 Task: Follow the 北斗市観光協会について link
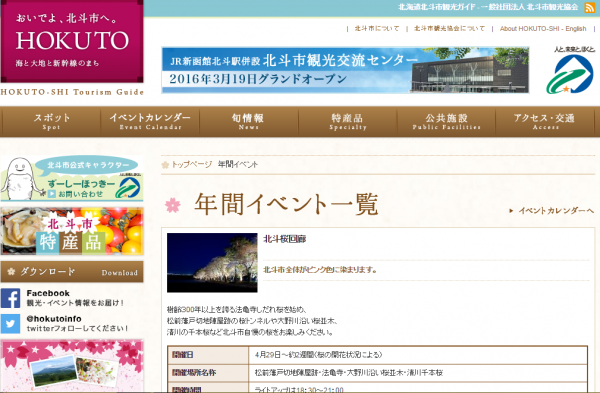pos(449,29)
